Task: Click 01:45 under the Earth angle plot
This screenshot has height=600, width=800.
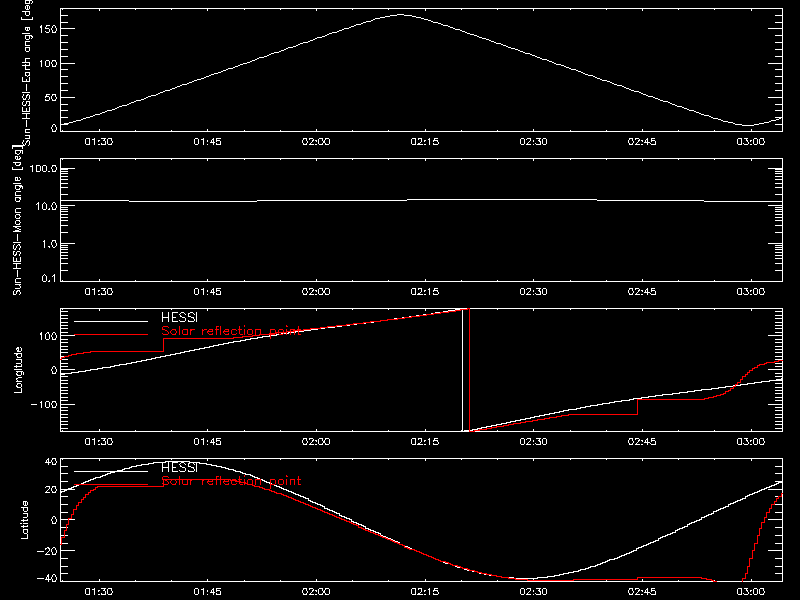Action: point(207,142)
